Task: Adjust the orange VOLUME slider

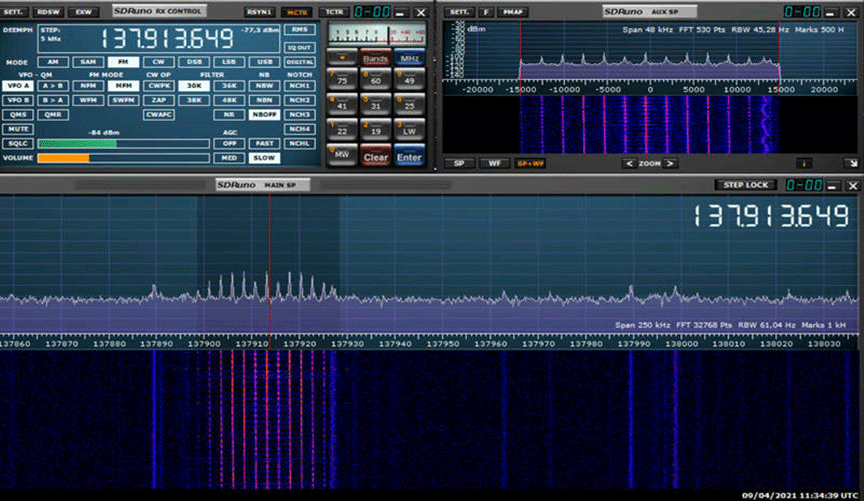Action: coord(123,158)
